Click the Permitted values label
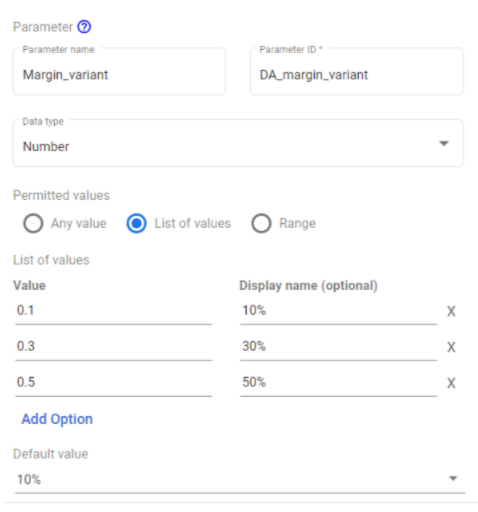The width and height of the screenshot is (478, 512). tap(61, 195)
